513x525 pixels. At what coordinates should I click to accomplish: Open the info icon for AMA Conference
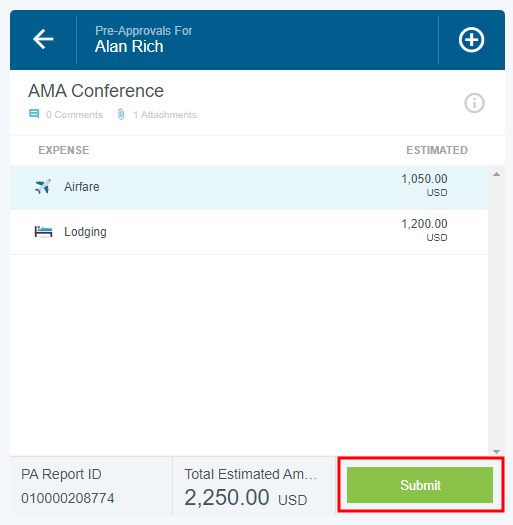coord(474,103)
